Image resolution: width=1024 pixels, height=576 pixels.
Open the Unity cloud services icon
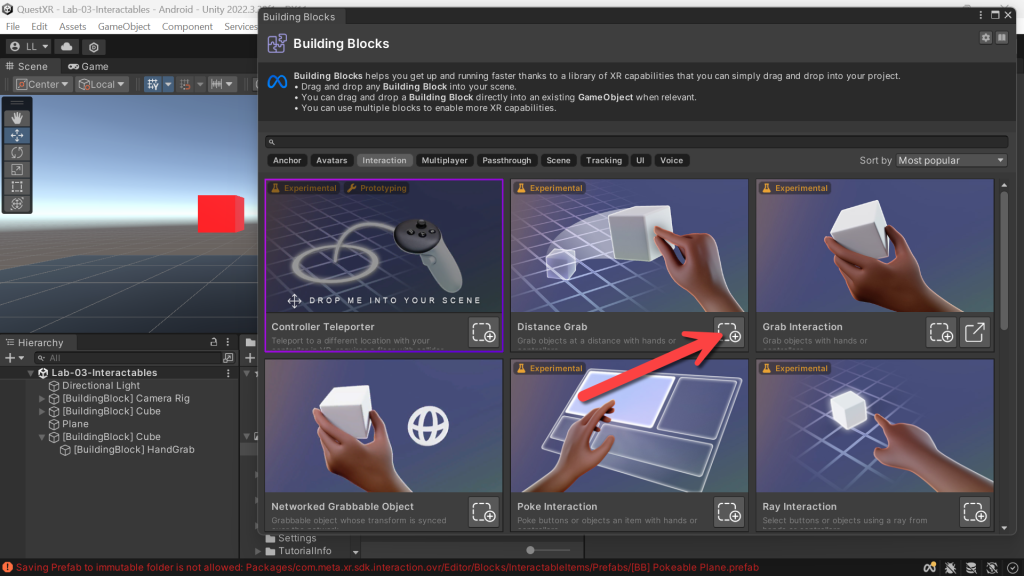(x=67, y=47)
